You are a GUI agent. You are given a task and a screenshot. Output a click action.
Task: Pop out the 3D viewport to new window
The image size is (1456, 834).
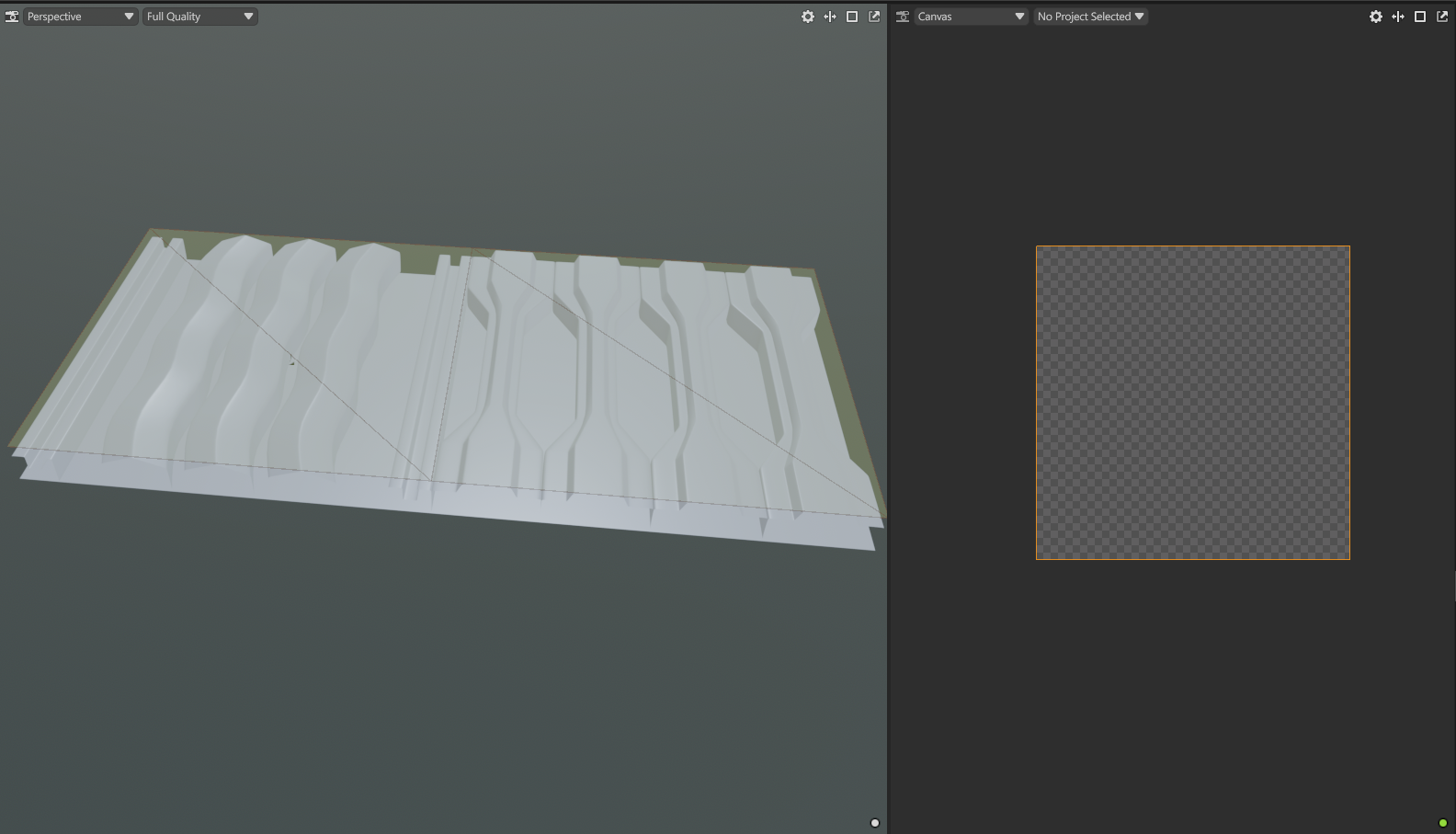pyautogui.click(x=874, y=17)
